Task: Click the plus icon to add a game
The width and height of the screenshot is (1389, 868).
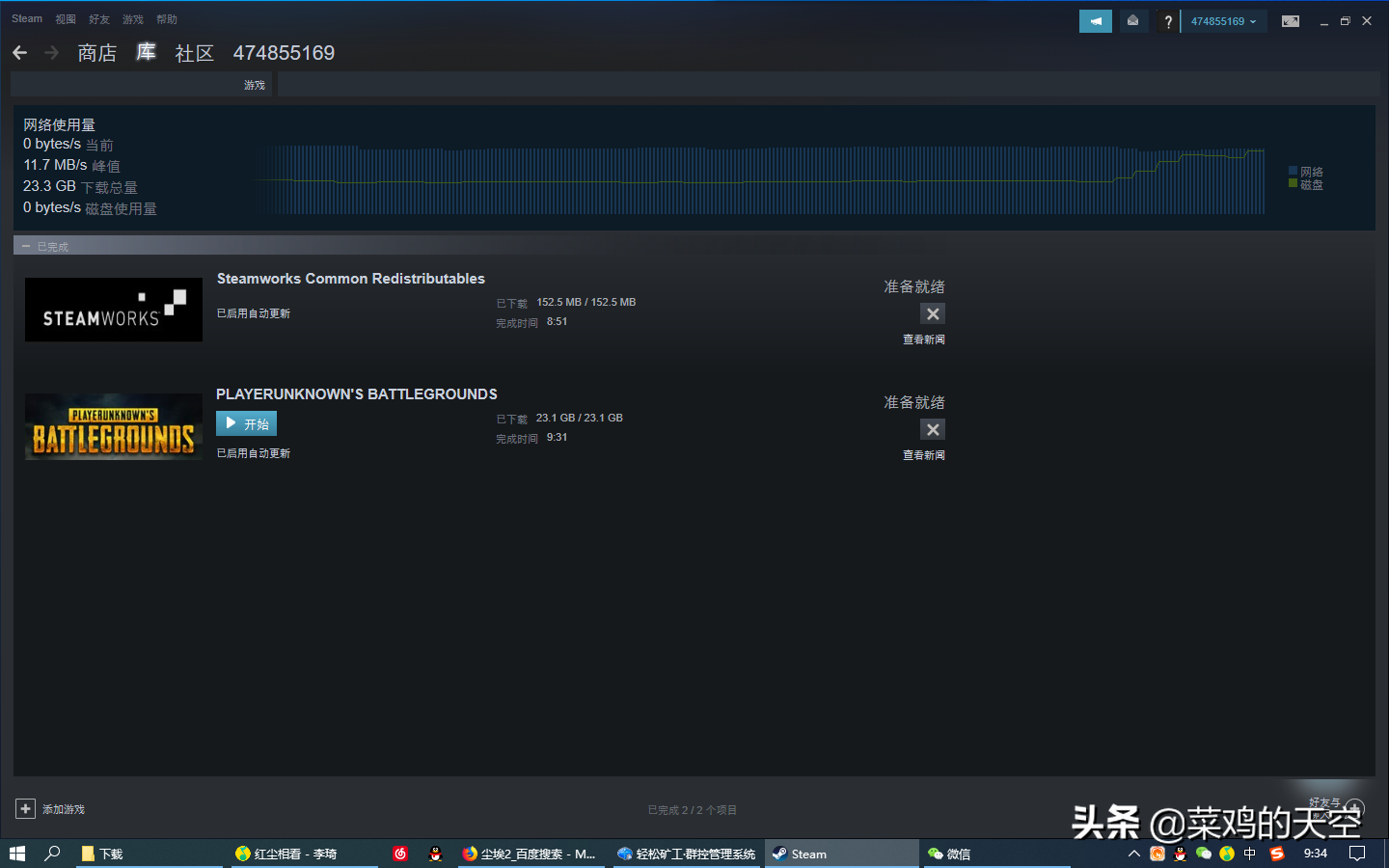Action: [26, 809]
